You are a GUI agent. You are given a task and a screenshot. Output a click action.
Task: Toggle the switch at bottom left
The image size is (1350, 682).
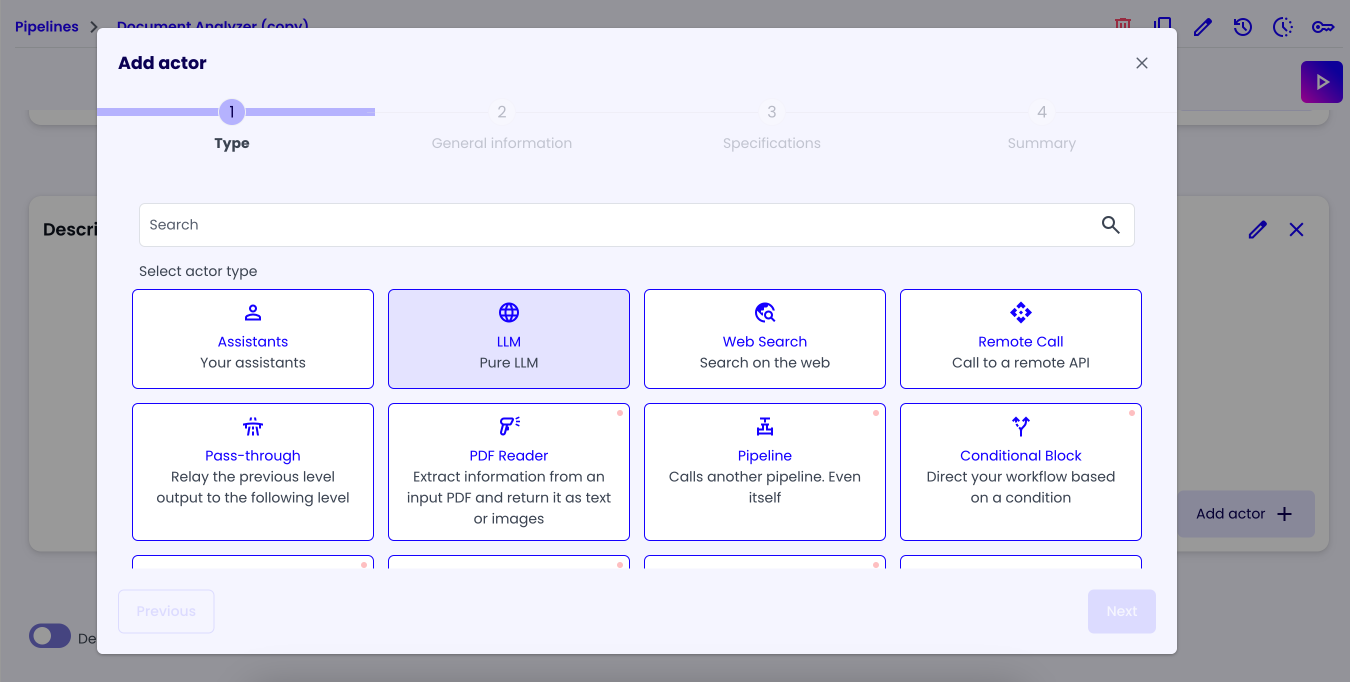coord(50,636)
